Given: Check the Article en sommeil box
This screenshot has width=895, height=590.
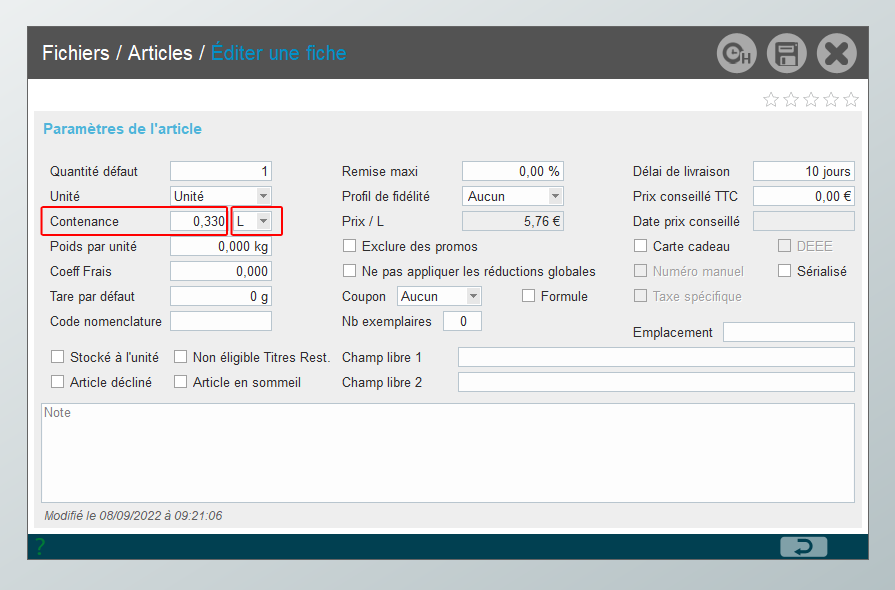Looking at the screenshot, I should pos(182,382).
